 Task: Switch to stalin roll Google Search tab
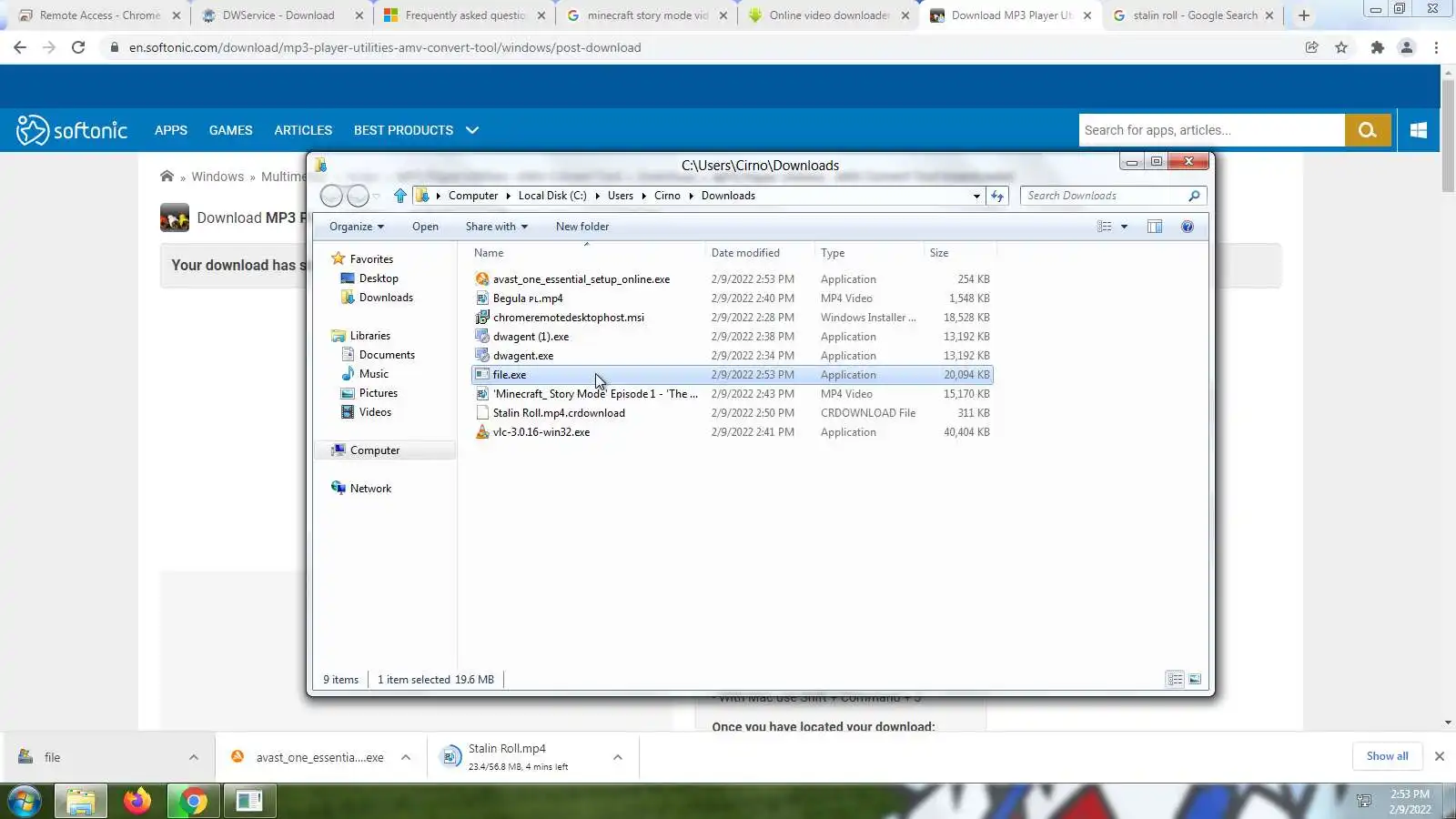[x=1194, y=15]
